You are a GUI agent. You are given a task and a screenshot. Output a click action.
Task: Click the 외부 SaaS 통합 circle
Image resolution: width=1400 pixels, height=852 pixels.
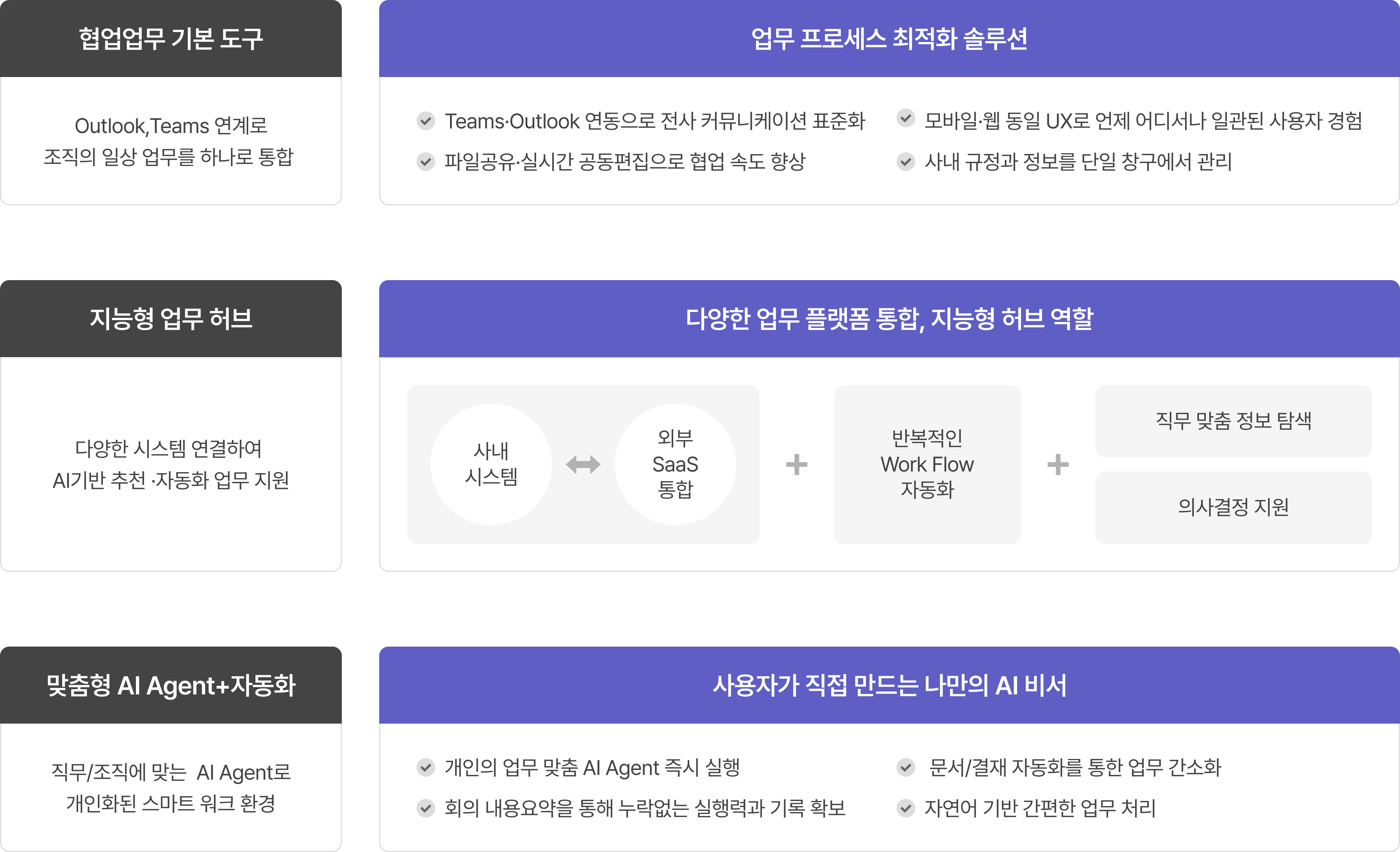point(675,464)
